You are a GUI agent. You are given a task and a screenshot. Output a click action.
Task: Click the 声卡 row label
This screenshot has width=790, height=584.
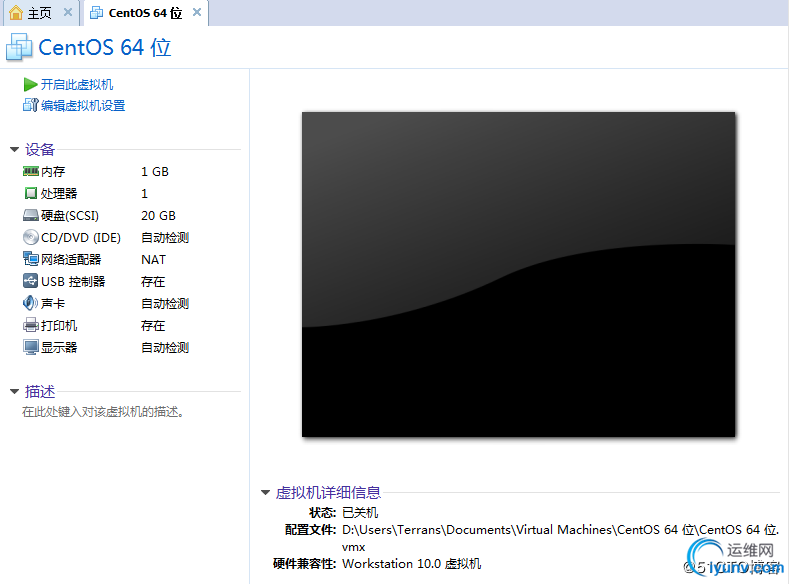click(53, 303)
